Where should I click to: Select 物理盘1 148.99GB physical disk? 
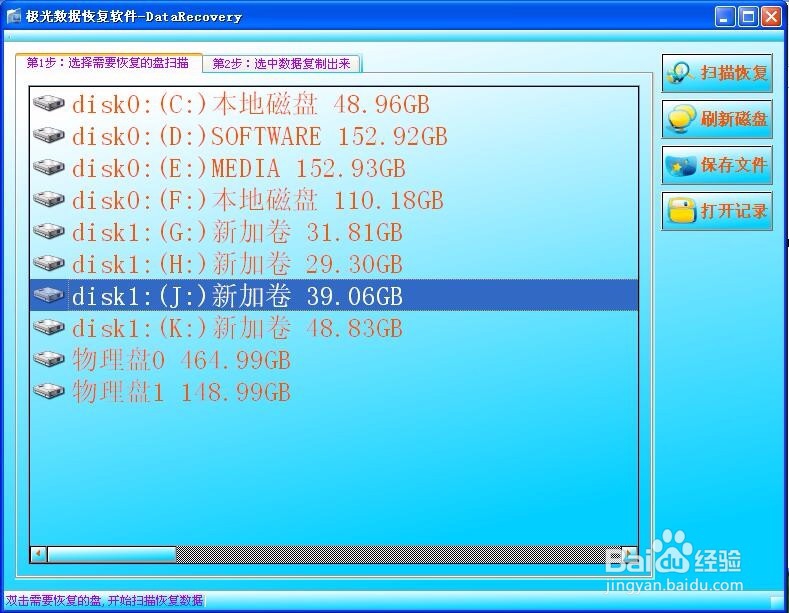coord(334,392)
